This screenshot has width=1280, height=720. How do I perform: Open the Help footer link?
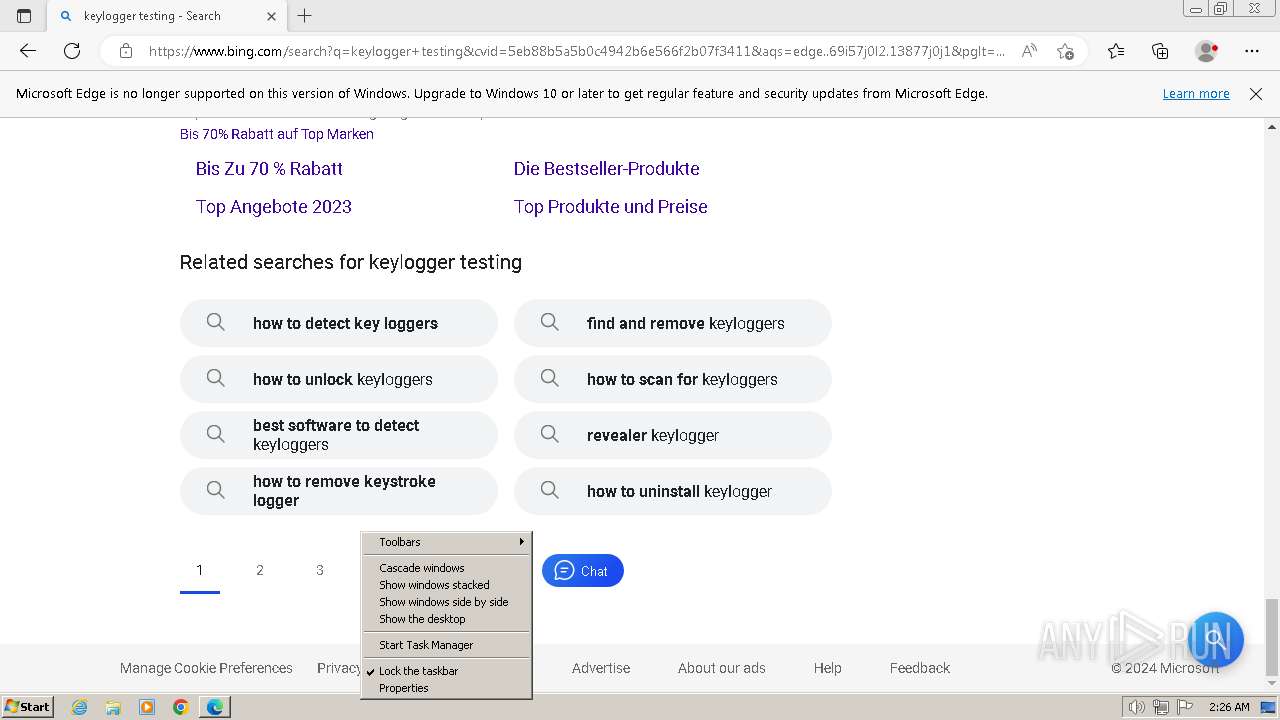tap(827, 668)
